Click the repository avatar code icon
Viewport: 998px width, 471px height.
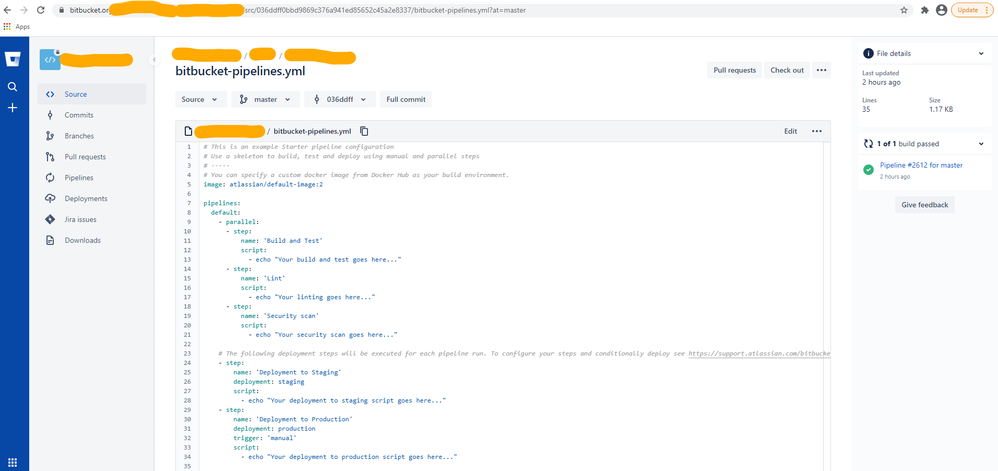click(x=50, y=59)
